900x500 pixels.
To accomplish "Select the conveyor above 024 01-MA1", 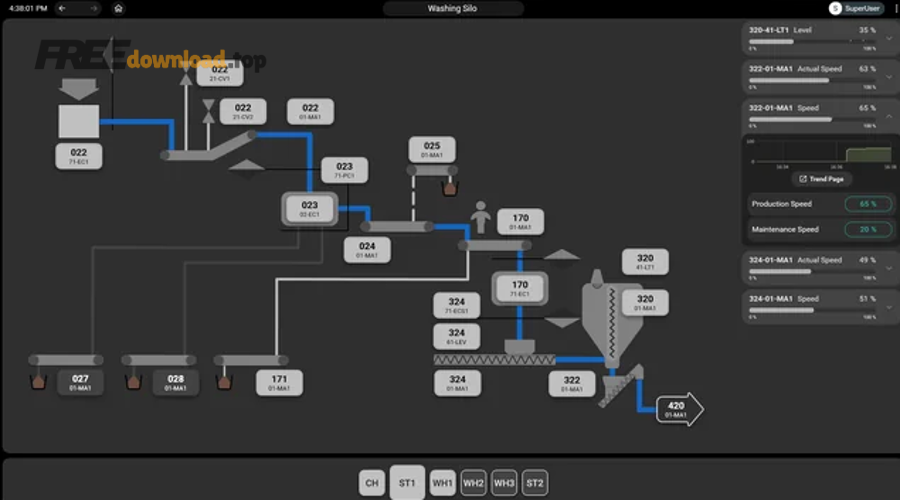I will (397, 227).
